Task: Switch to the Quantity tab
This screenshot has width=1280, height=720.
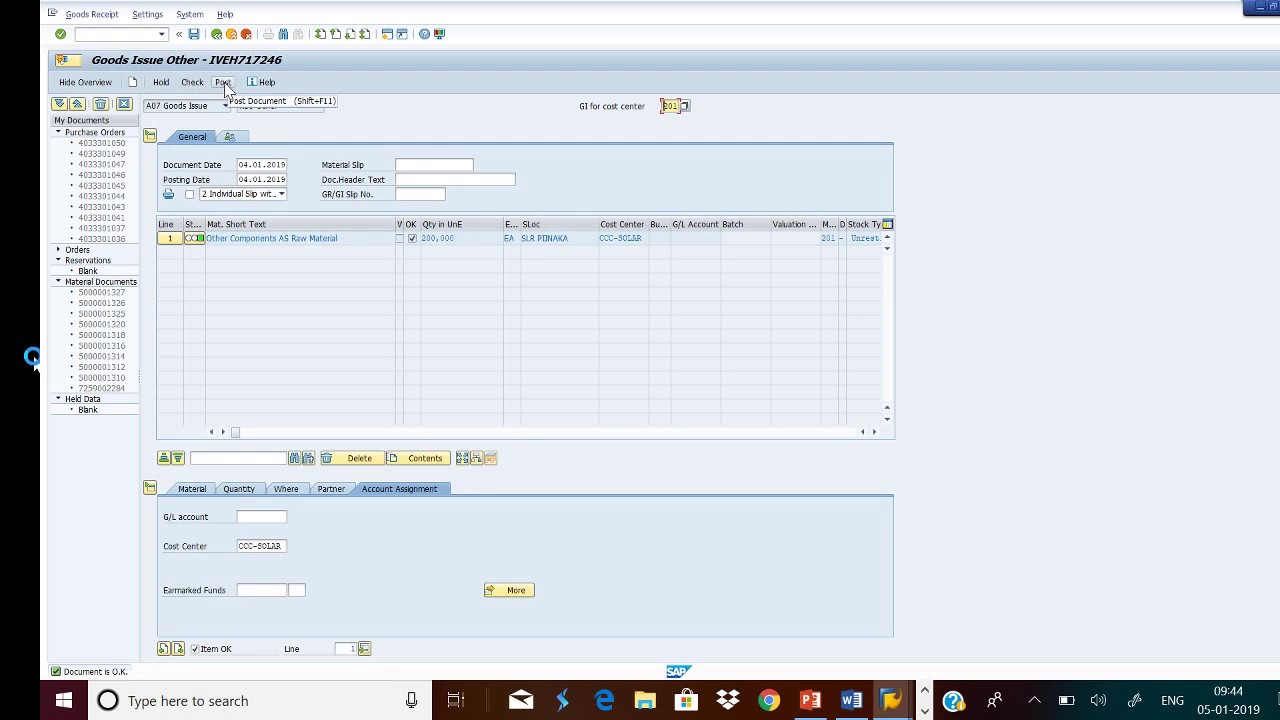Action: pyautogui.click(x=239, y=489)
